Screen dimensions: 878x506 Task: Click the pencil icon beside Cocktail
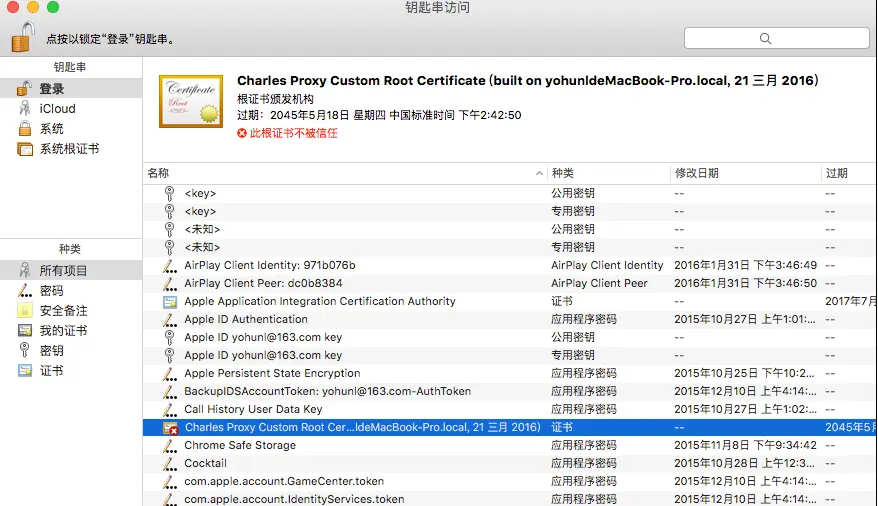point(170,463)
